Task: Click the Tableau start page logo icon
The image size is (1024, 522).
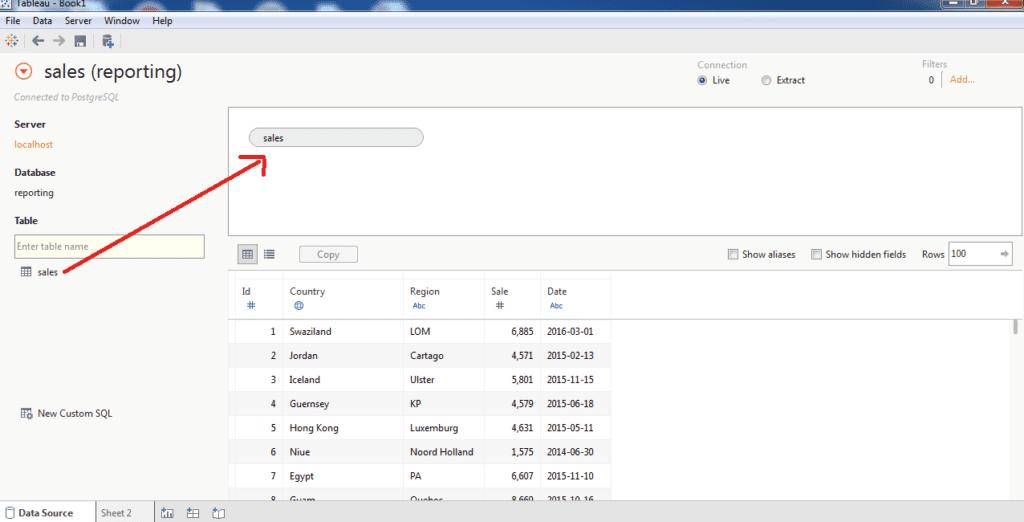Action: pos(12,41)
